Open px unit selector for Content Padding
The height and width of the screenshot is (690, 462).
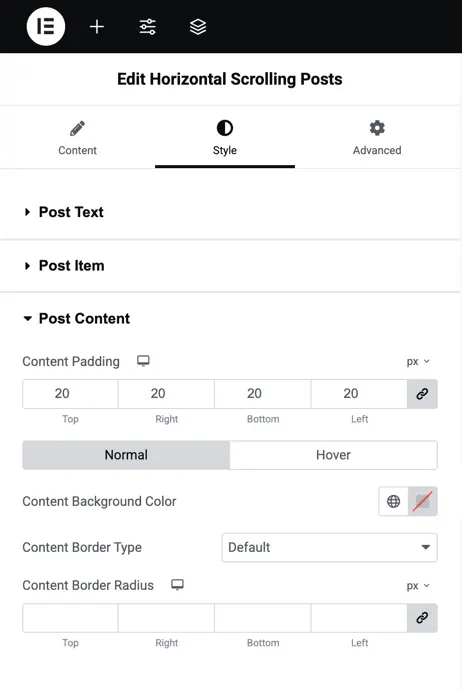pyautogui.click(x=418, y=362)
